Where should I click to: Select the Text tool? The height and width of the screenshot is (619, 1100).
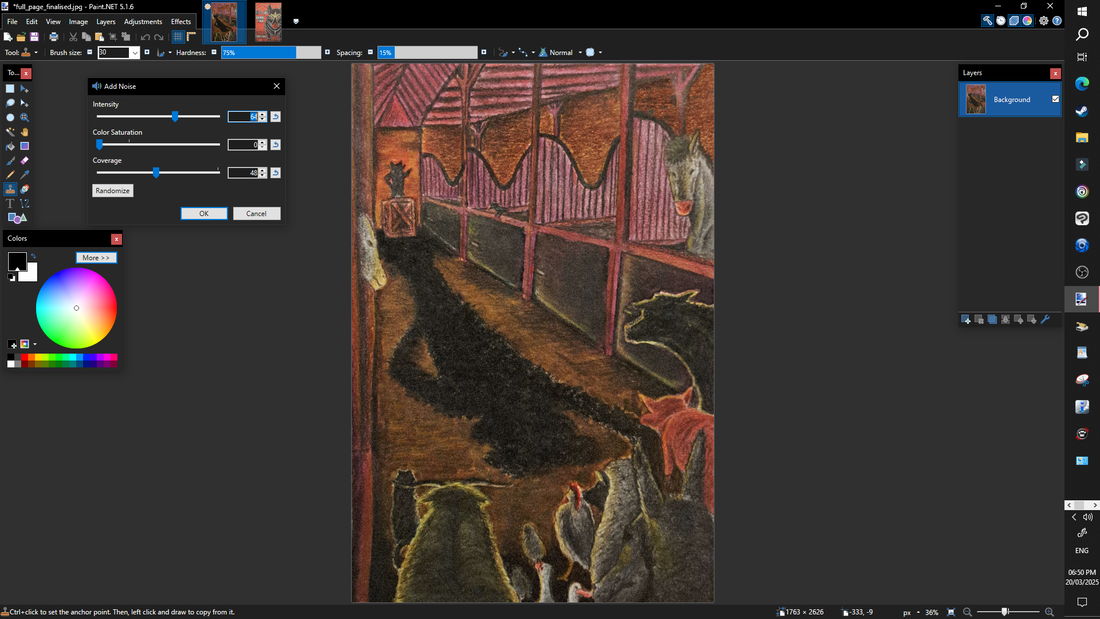click(x=10, y=204)
